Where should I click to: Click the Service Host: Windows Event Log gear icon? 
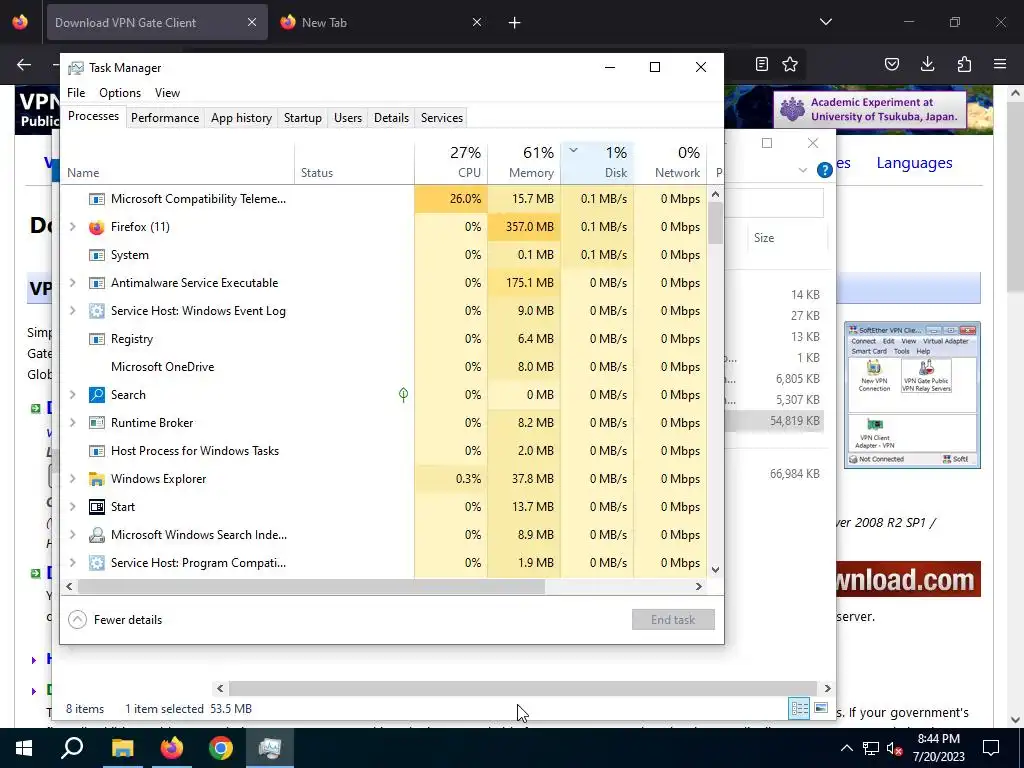point(97,312)
